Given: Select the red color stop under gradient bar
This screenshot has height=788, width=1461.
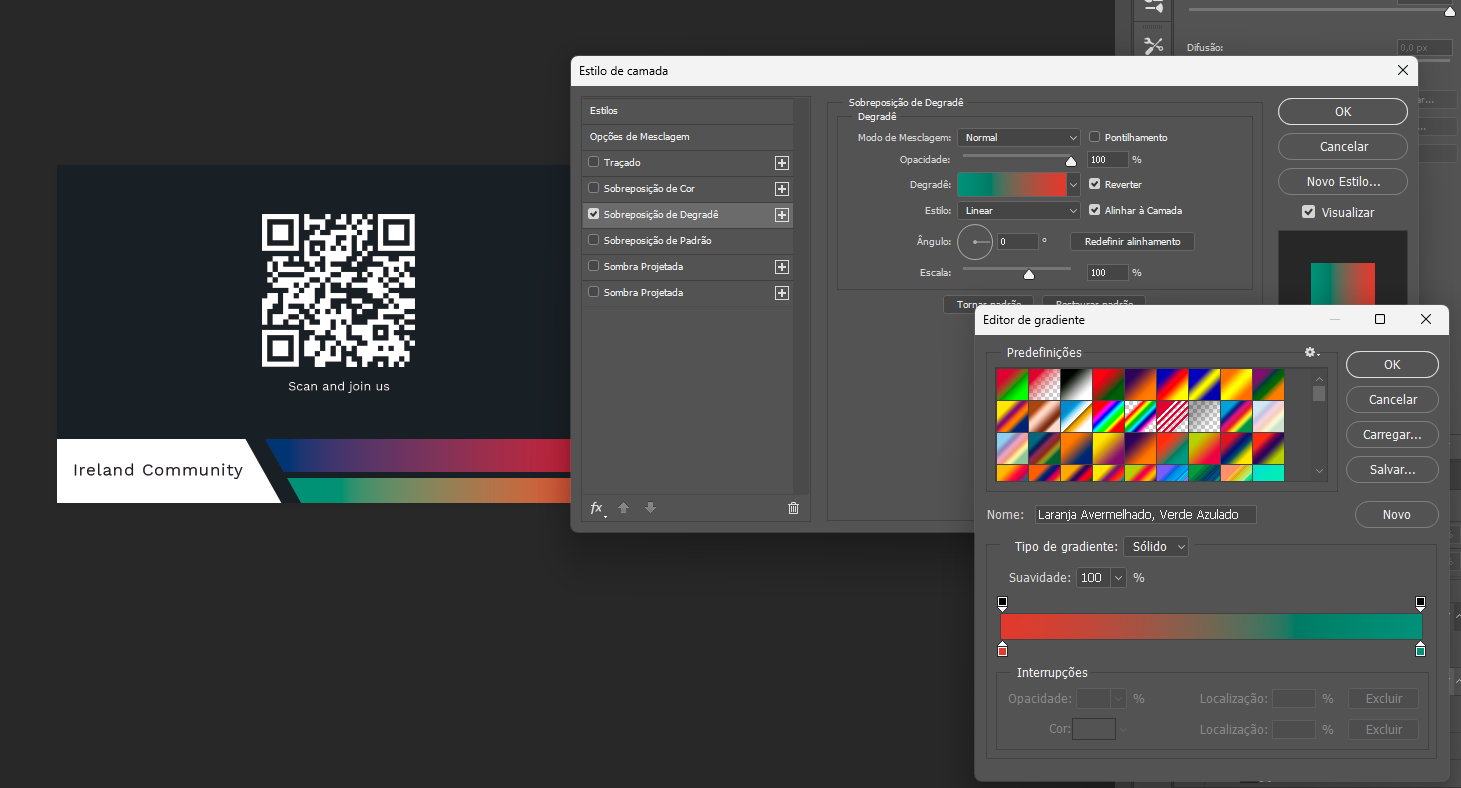Looking at the screenshot, I should pos(1002,650).
